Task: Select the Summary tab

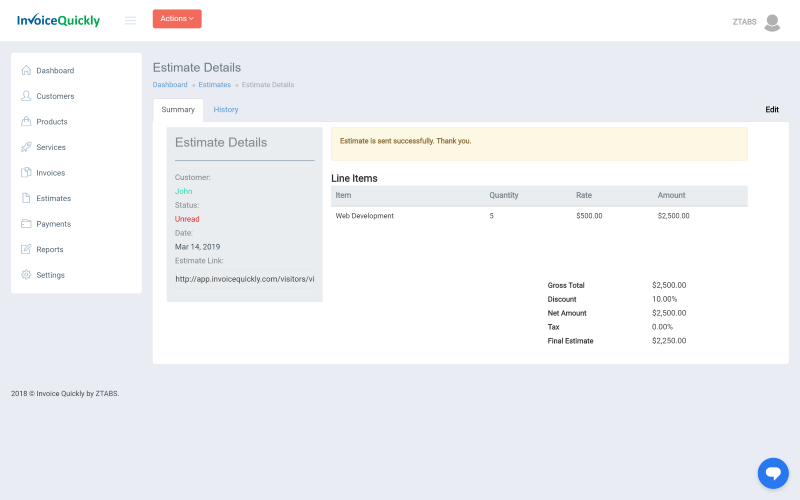Action: tap(178, 110)
